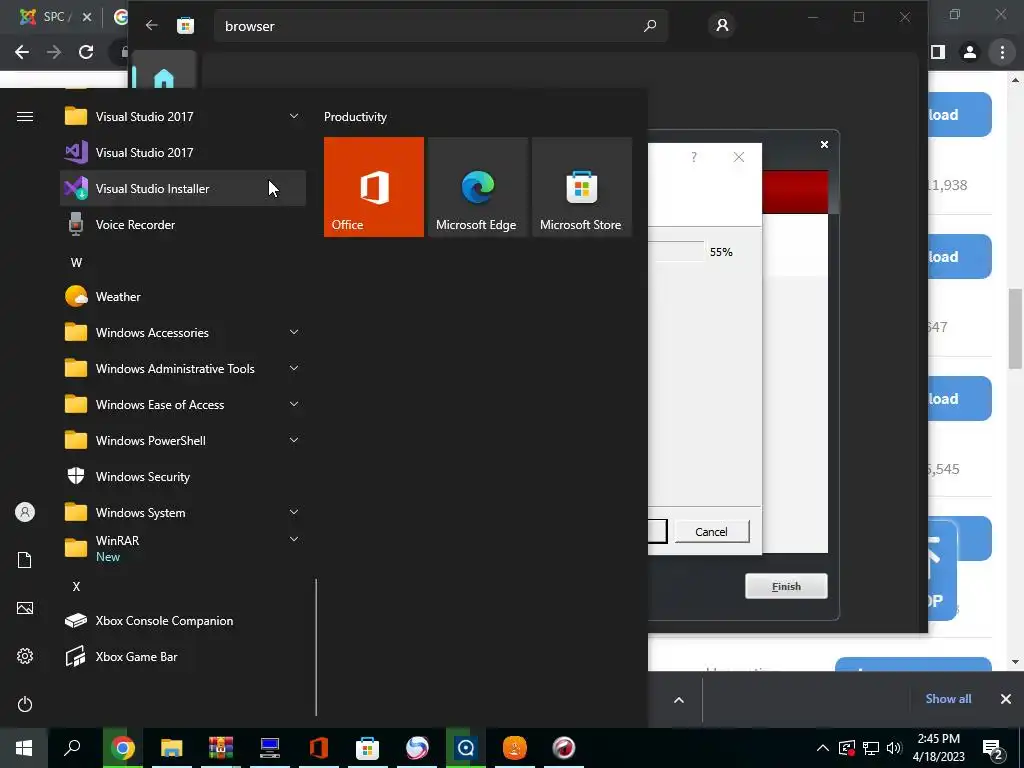Open Visual Studio 2017 app
This screenshot has width=1024, height=768.
point(183,152)
